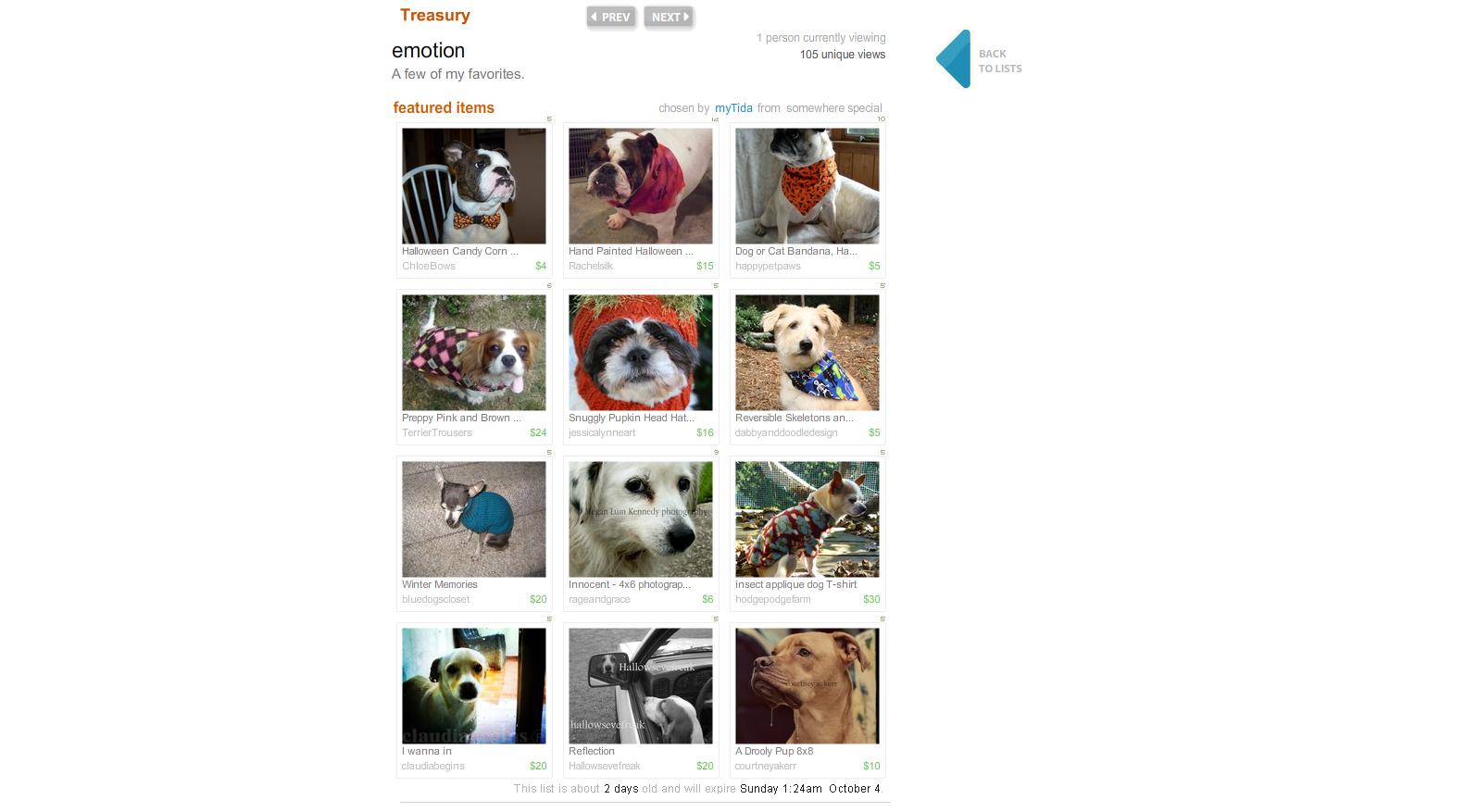Go to the previous treasury with PREV
This screenshot has height=812, width=1477.
tap(611, 17)
